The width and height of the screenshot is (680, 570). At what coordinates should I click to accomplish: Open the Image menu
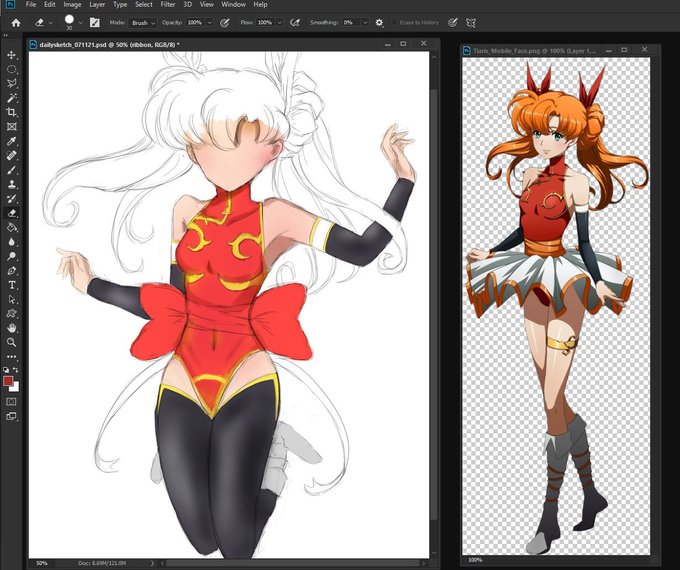(x=72, y=5)
